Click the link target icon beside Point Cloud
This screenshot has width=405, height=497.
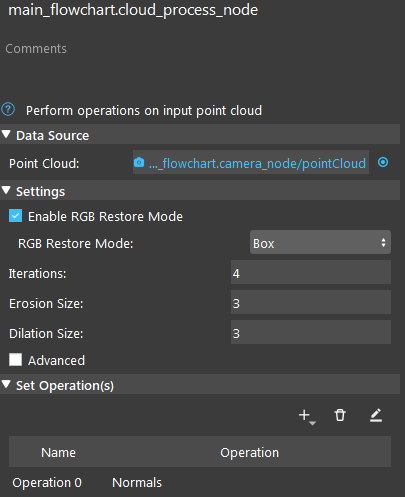[x=383, y=162]
